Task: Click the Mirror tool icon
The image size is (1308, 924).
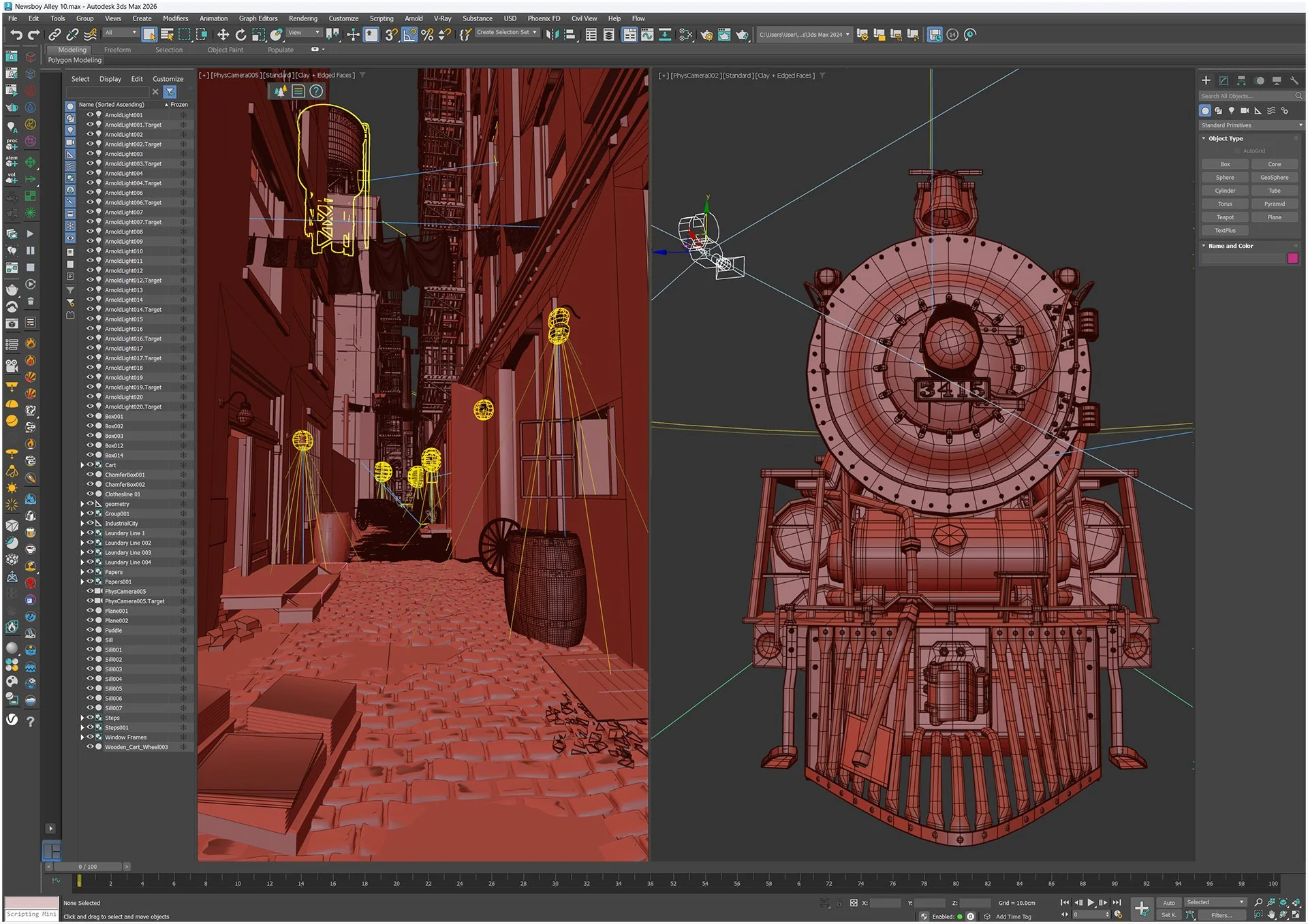Action: [x=552, y=35]
